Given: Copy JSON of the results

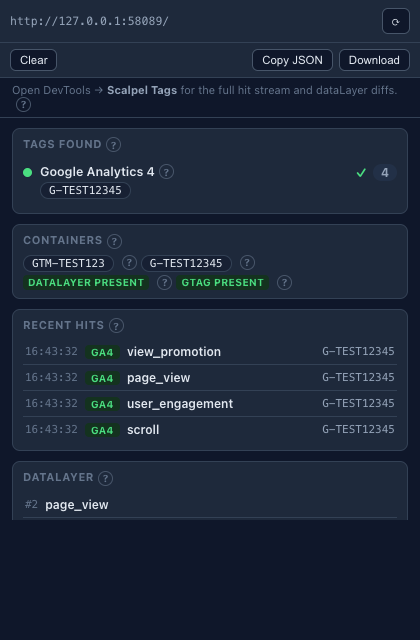Looking at the screenshot, I should click(x=292, y=60).
